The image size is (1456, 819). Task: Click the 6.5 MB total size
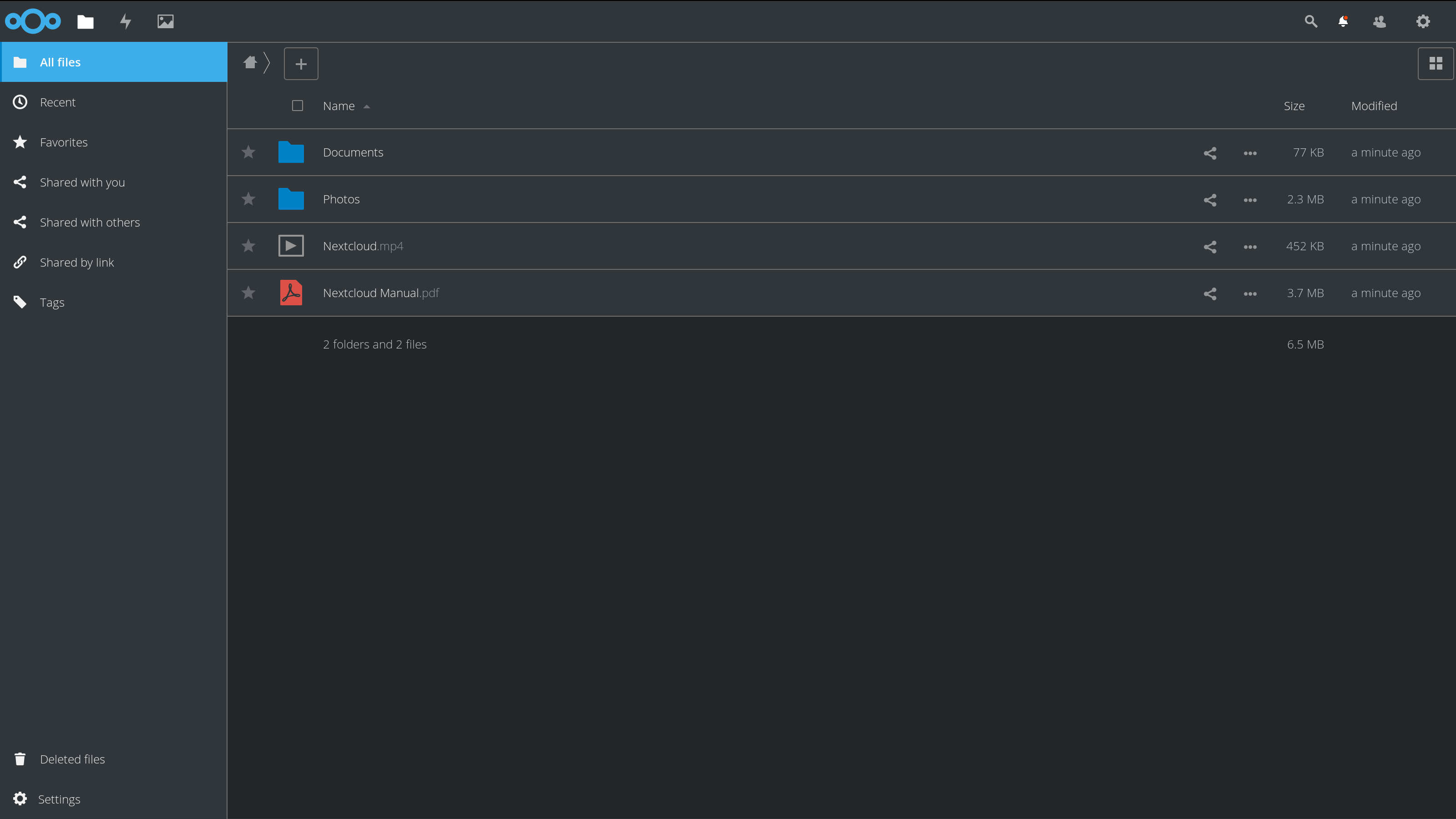pos(1305,344)
